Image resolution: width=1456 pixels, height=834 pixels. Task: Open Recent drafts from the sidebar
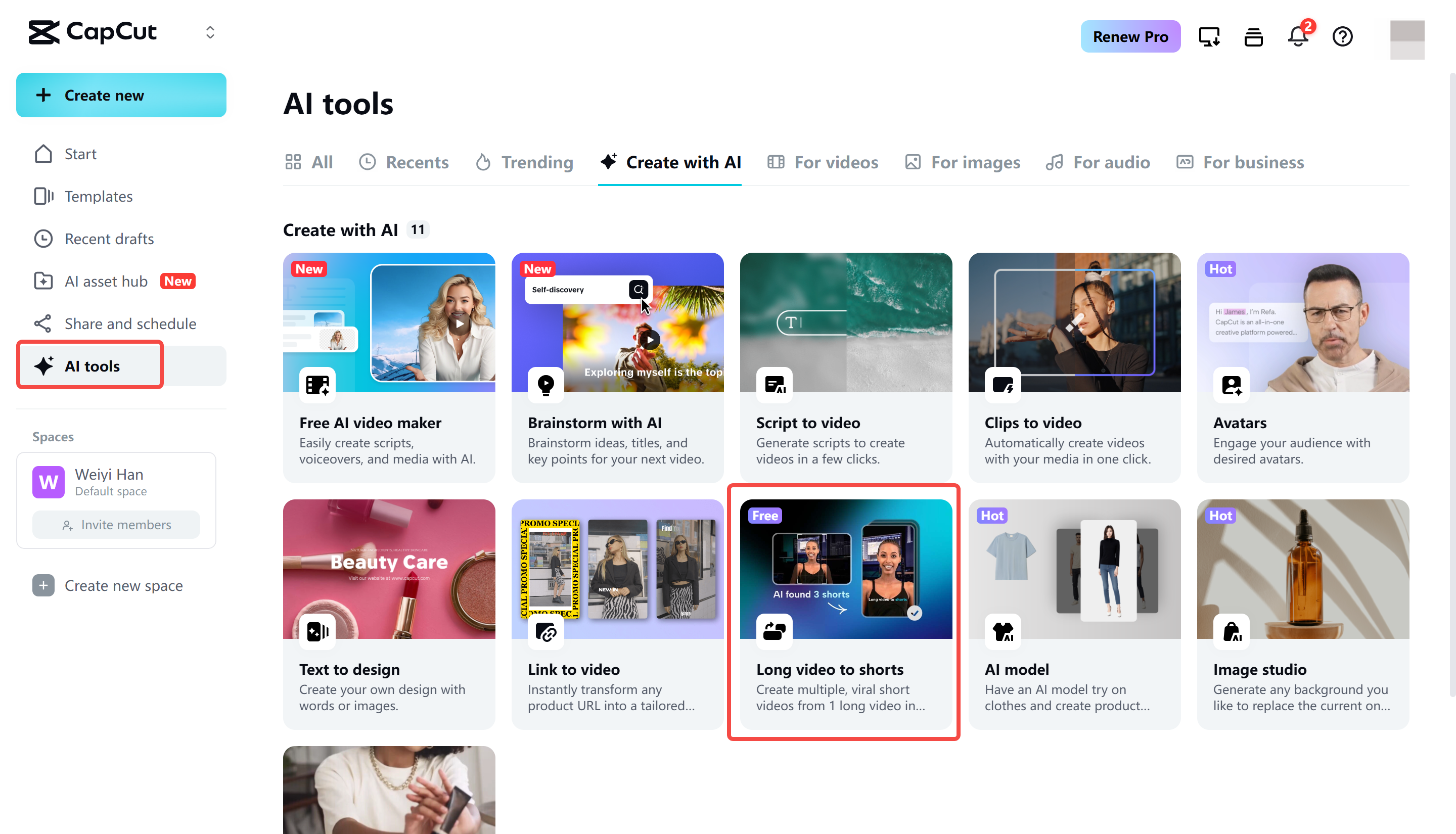tap(109, 238)
